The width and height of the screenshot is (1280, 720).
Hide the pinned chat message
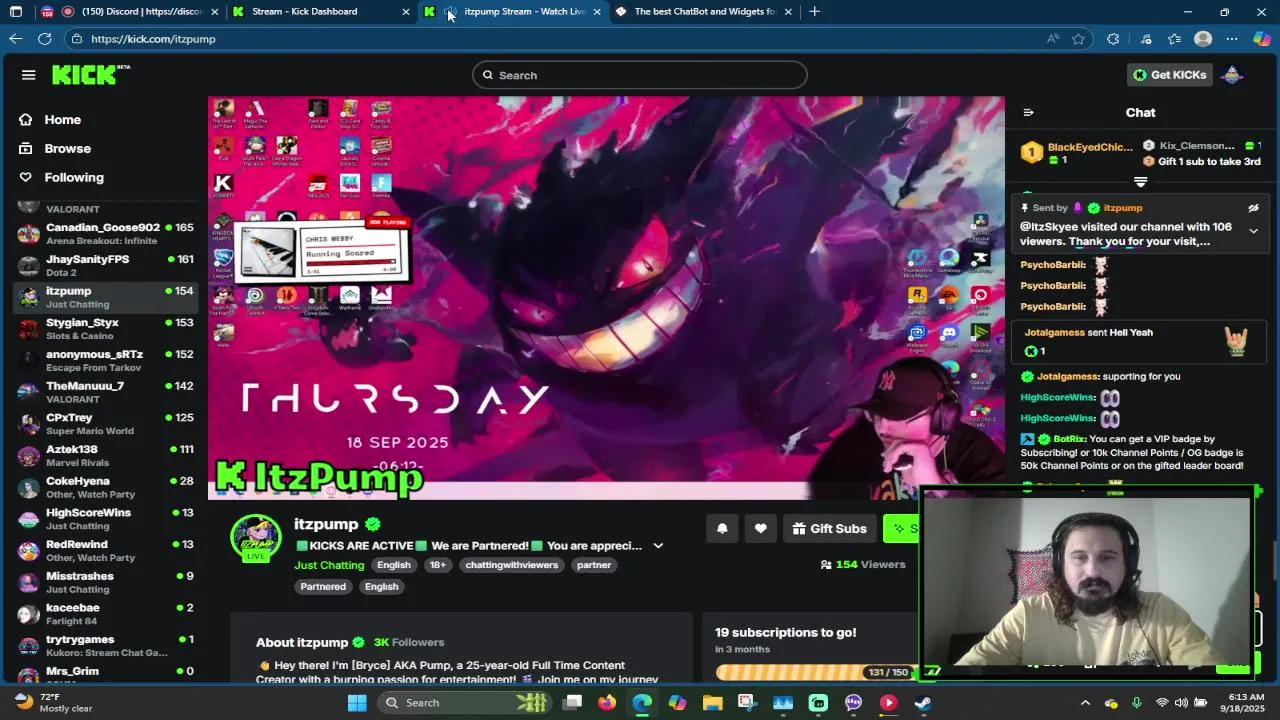coord(1253,208)
